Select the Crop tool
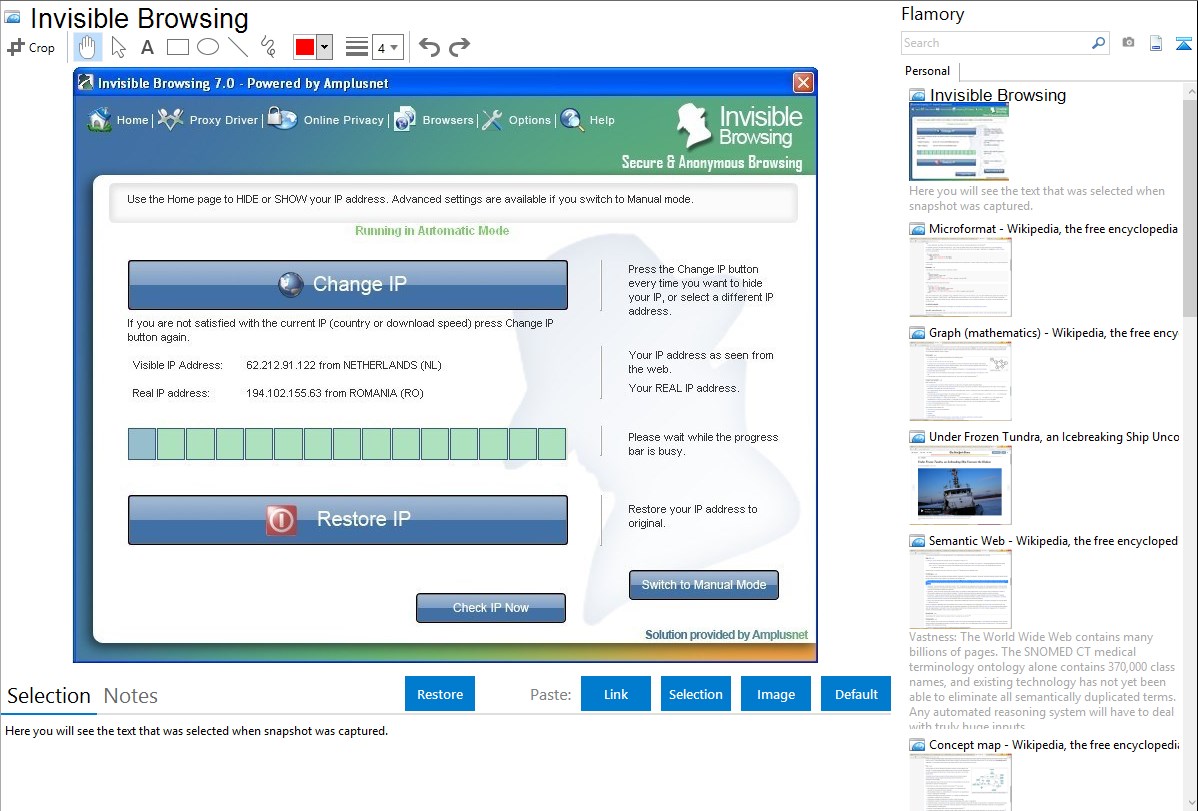Image resolution: width=1198 pixels, height=811 pixels. click(31, 47)
